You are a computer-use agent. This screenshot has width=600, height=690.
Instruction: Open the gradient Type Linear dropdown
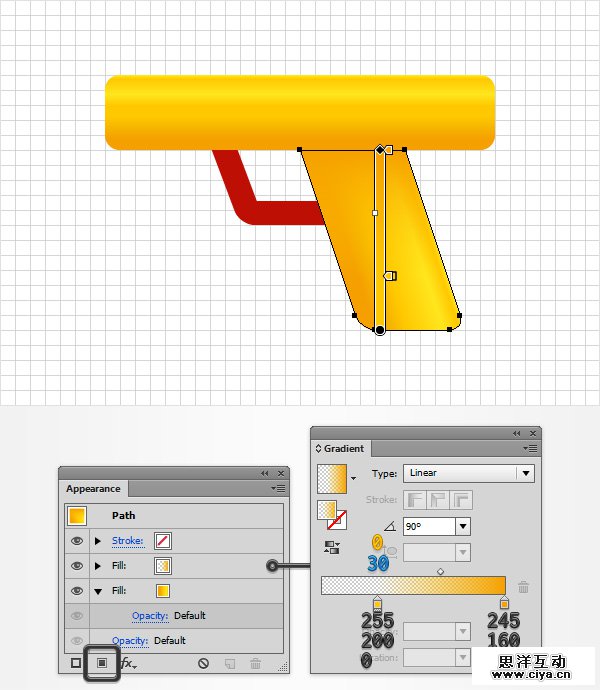[469, 473]
